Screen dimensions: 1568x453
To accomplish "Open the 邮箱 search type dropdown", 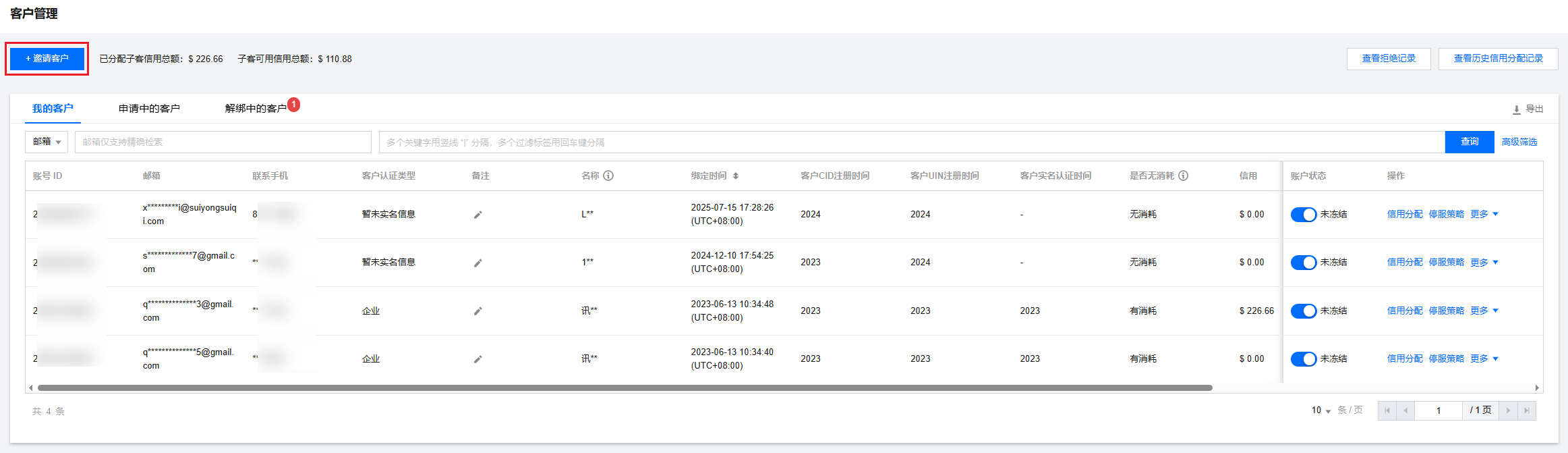I will [47, 142].
